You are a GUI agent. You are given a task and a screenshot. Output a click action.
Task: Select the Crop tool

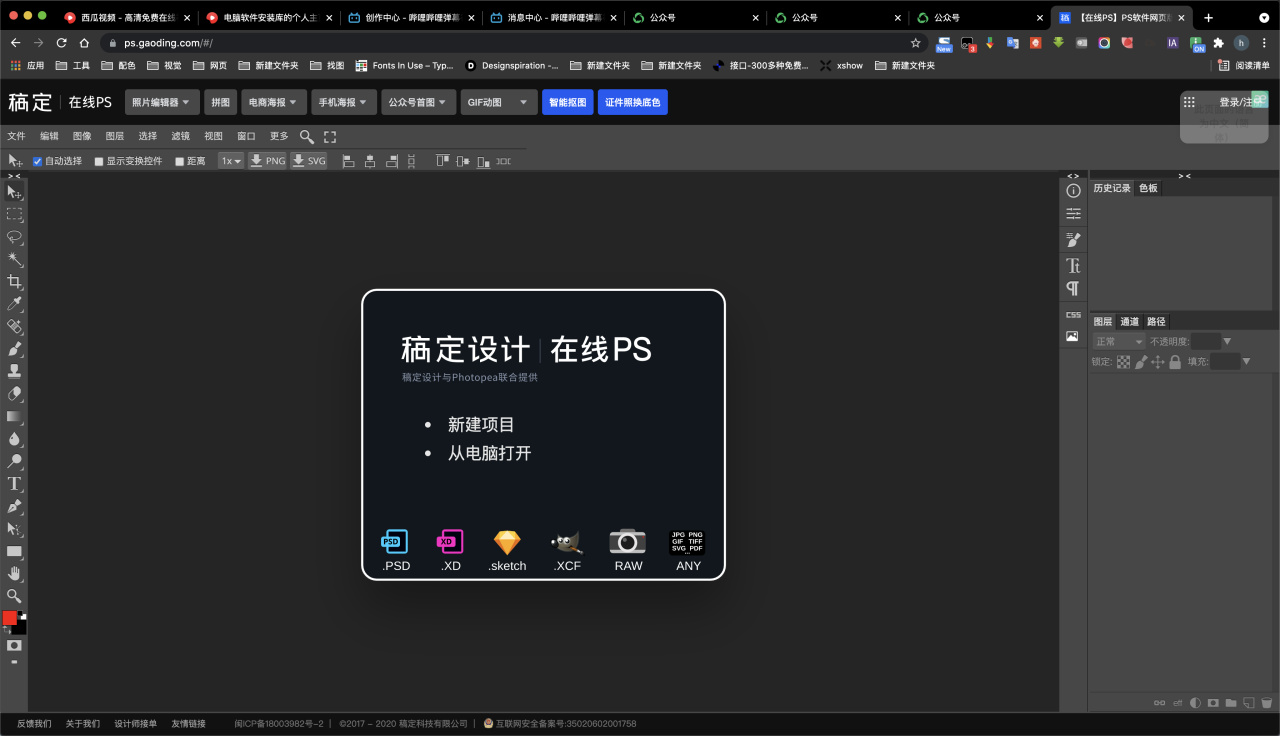[15, 282]
